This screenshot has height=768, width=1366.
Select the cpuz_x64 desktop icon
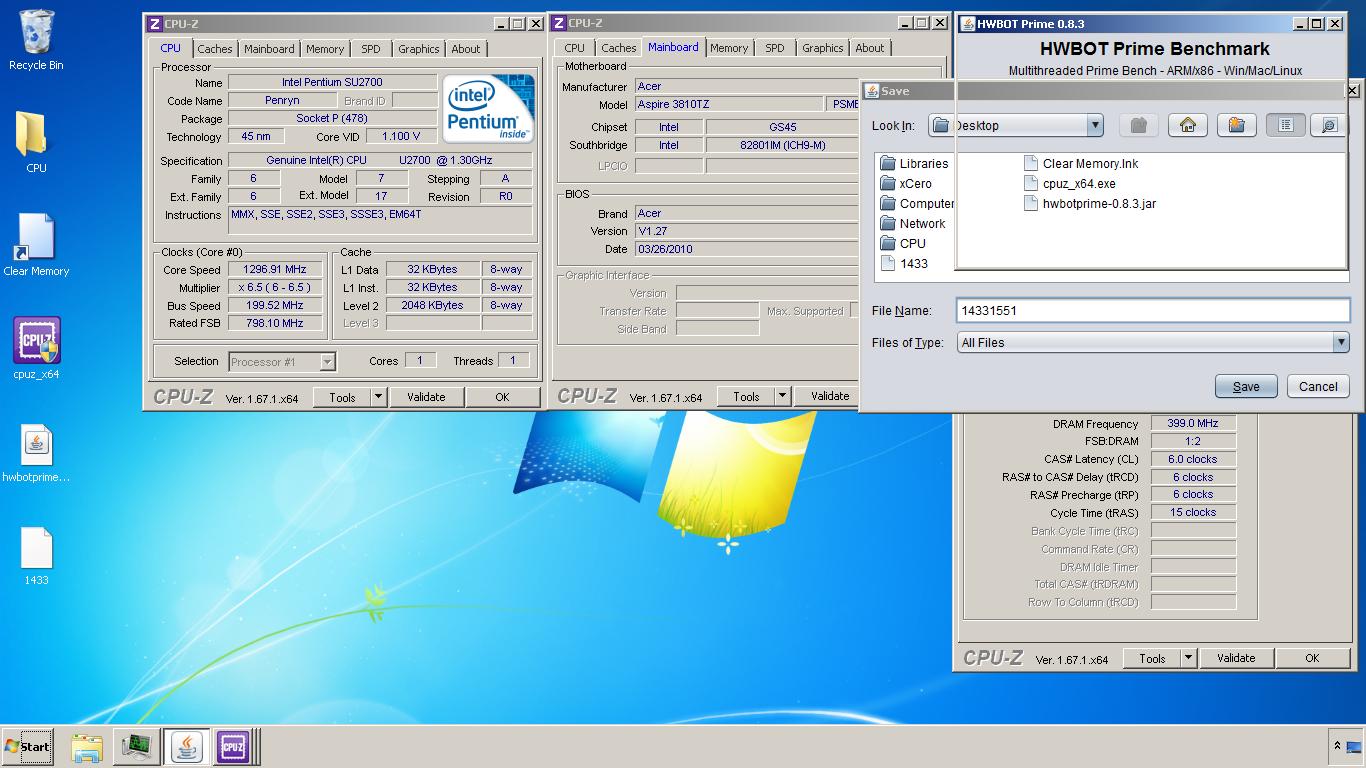point(36,348)
